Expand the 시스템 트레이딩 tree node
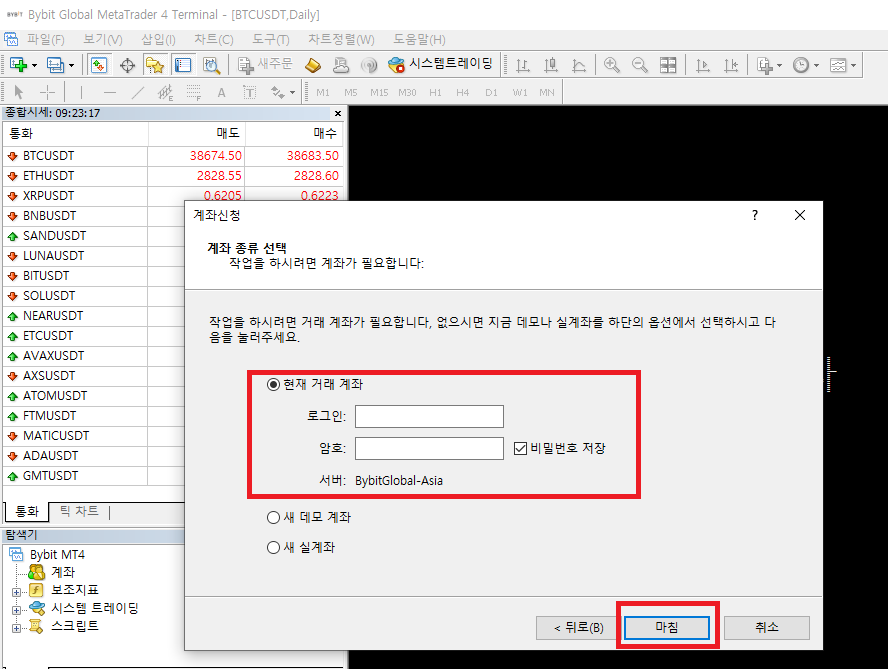The image size is (888, 669). click(16, 611)
